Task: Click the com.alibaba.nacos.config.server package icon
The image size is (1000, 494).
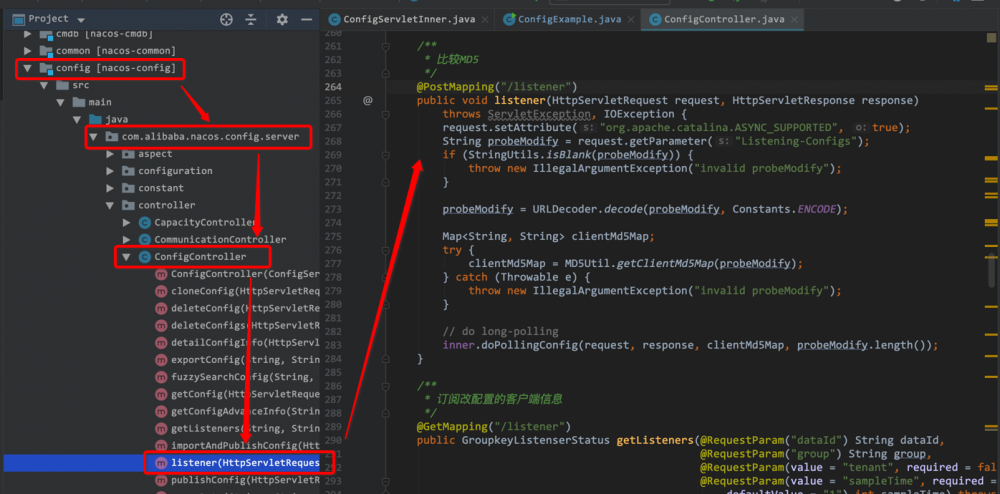Action: pos(112,136)
